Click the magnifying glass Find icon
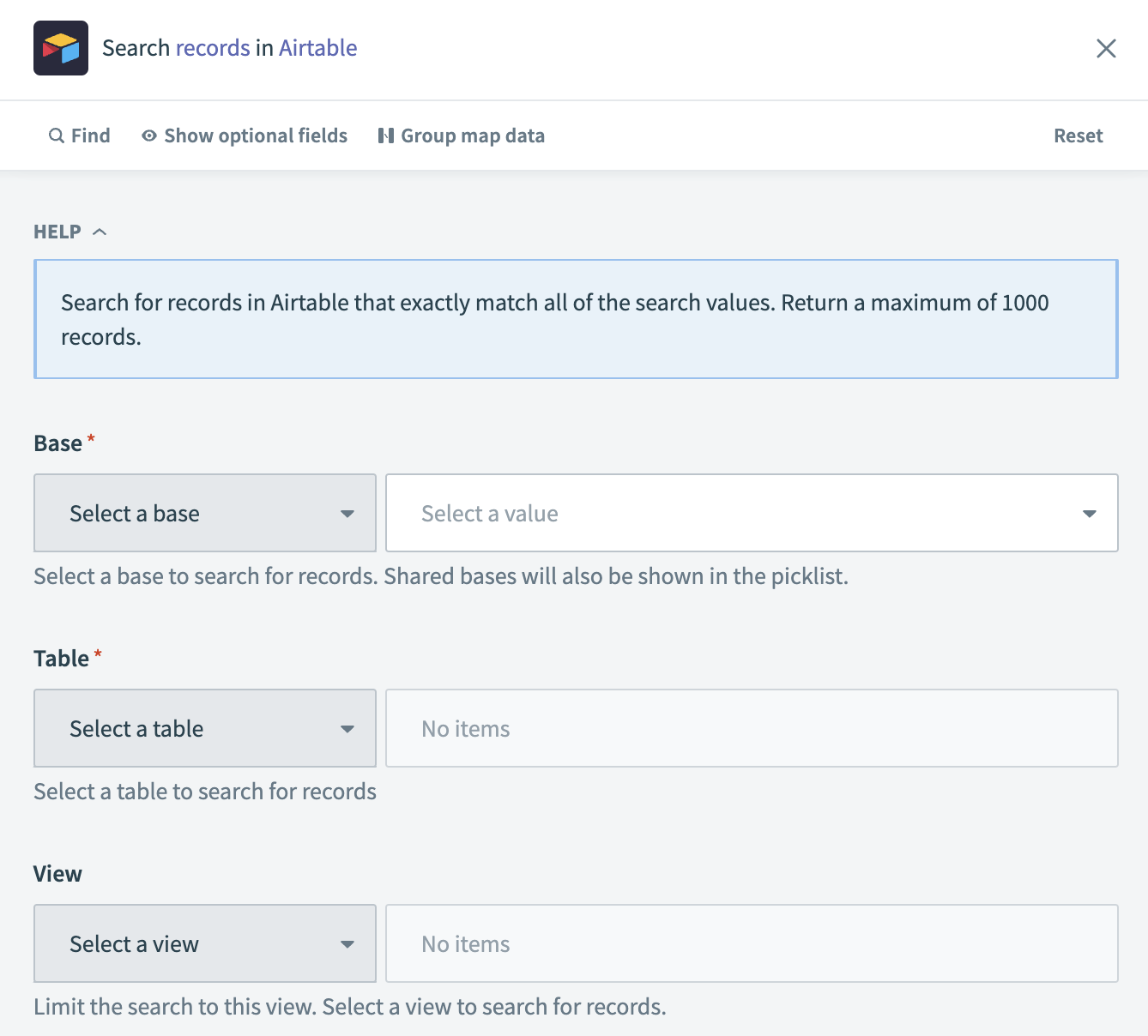This screenshot has width=1148, height=1036. pos(55,136)
